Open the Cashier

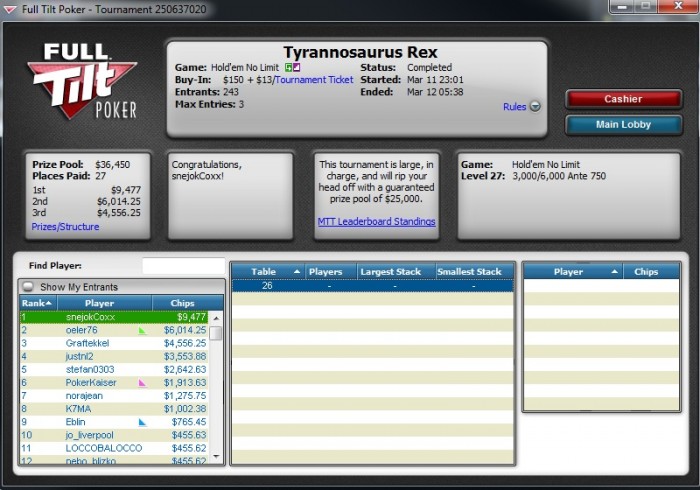pos(623,99)
